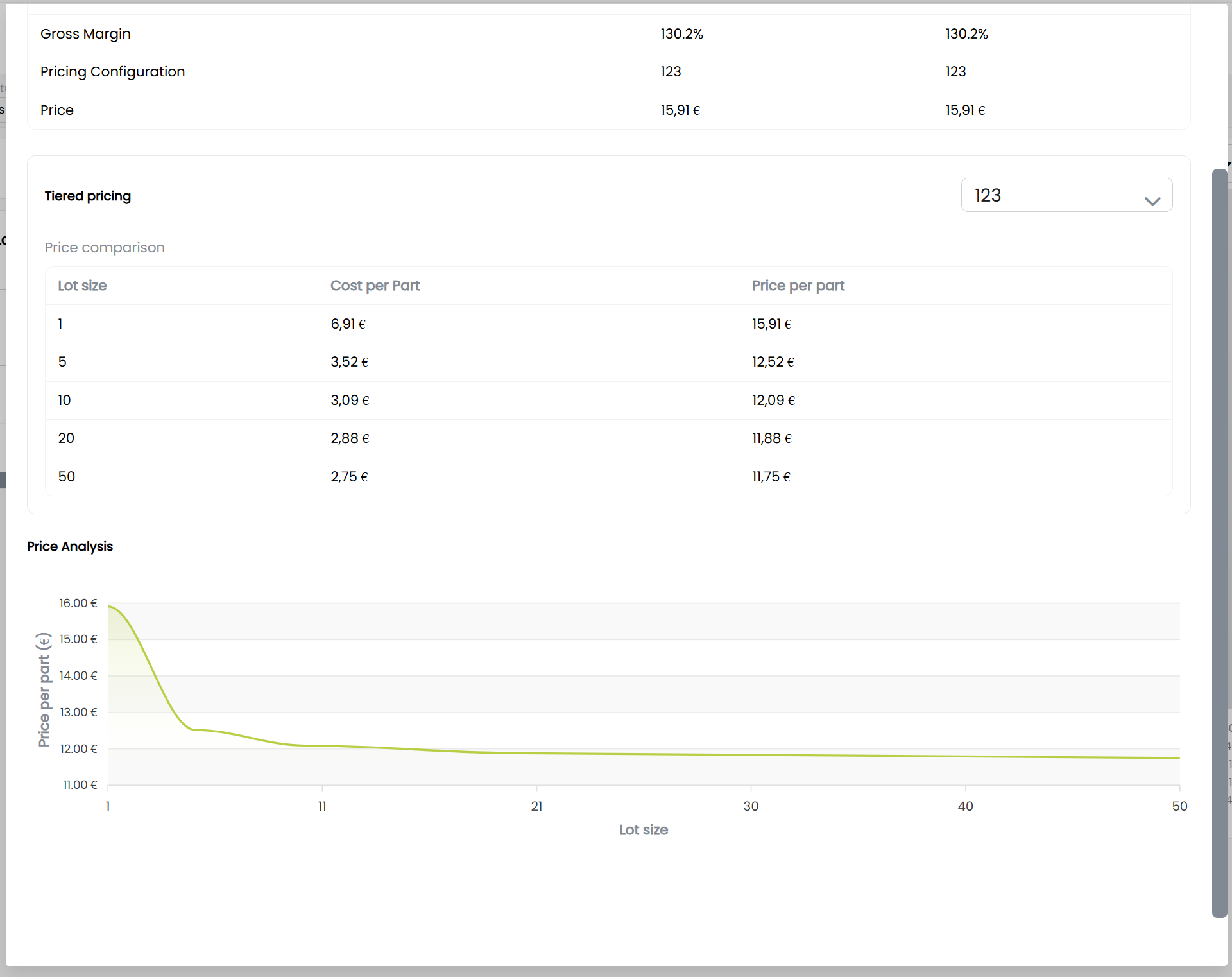The image size is (1232, 977).
Task: Click the Price Analysis section title
Action: (69, 547)
